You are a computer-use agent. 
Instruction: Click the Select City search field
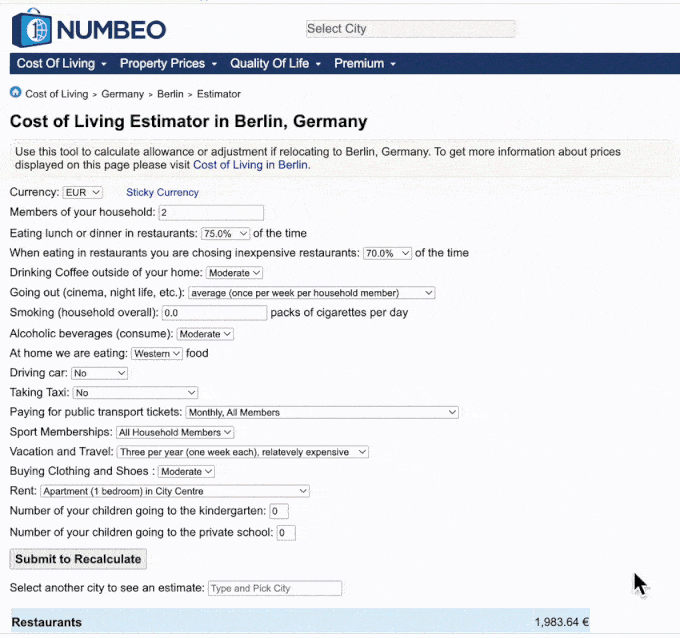tap(410, 29)
